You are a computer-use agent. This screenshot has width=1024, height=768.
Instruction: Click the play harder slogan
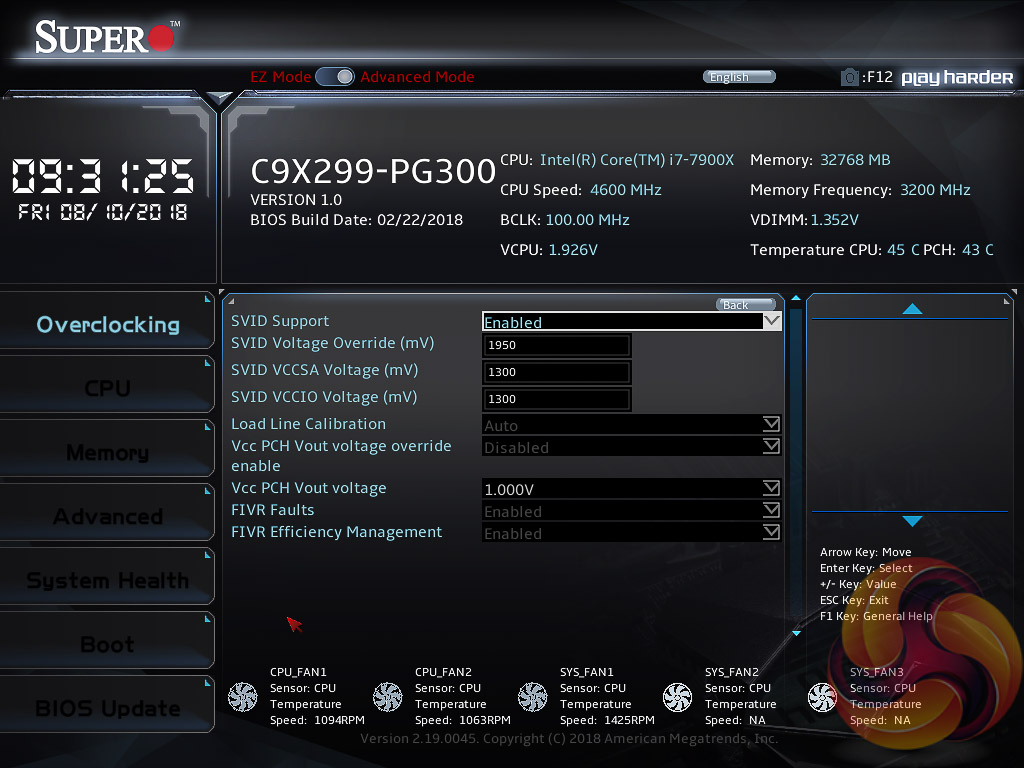point(957,78)
